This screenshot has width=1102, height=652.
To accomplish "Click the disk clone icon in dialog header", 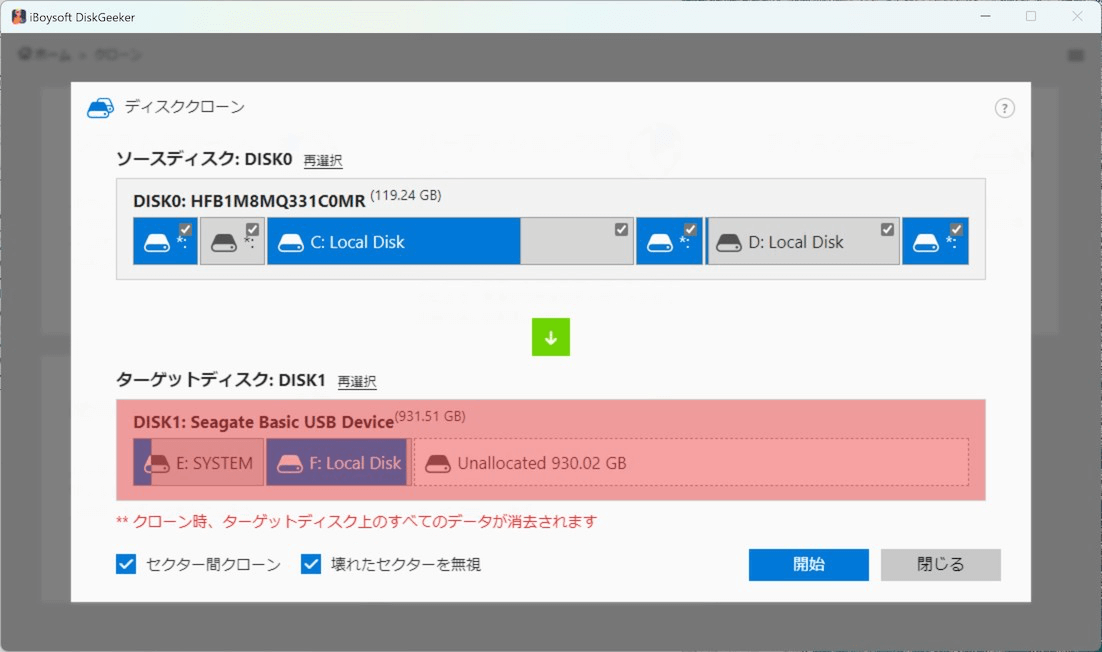I will coord(100,108).
